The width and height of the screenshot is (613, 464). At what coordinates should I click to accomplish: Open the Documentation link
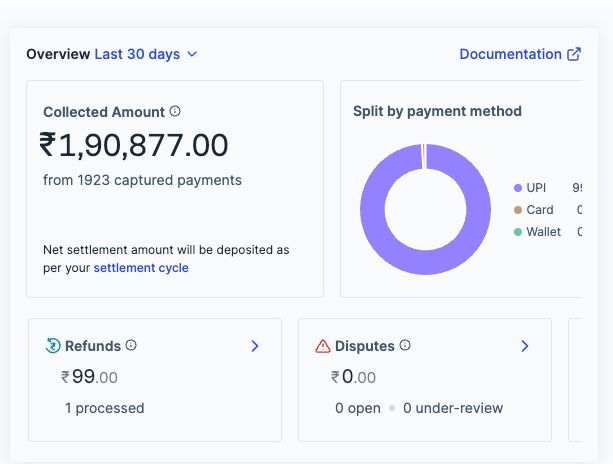pos(510,54)
